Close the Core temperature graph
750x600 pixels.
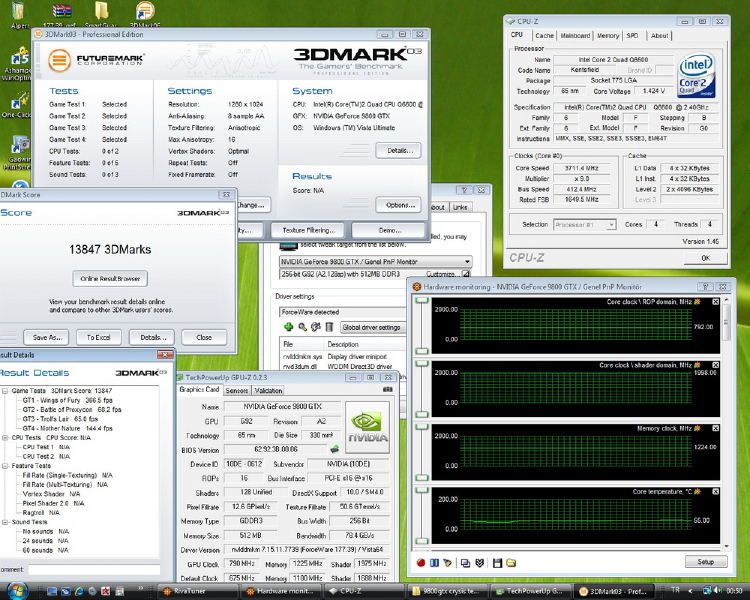click(x=716, y=491)
